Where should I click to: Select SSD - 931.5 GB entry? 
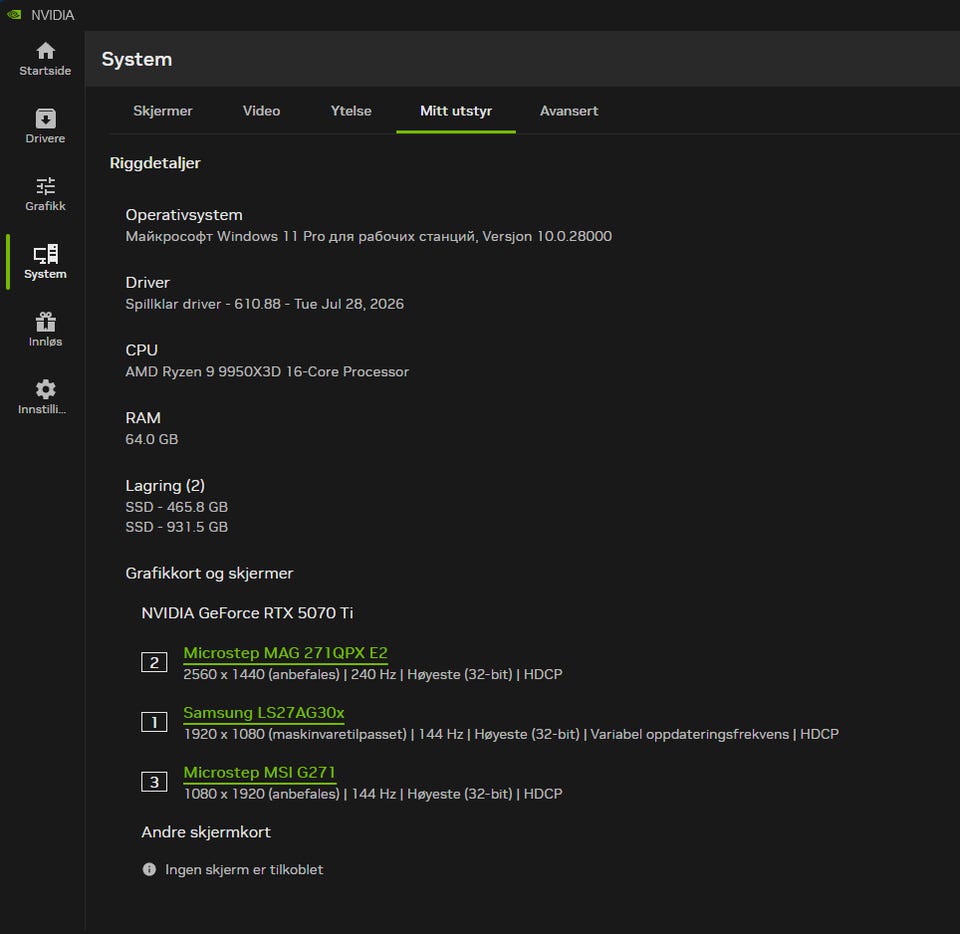176,527
